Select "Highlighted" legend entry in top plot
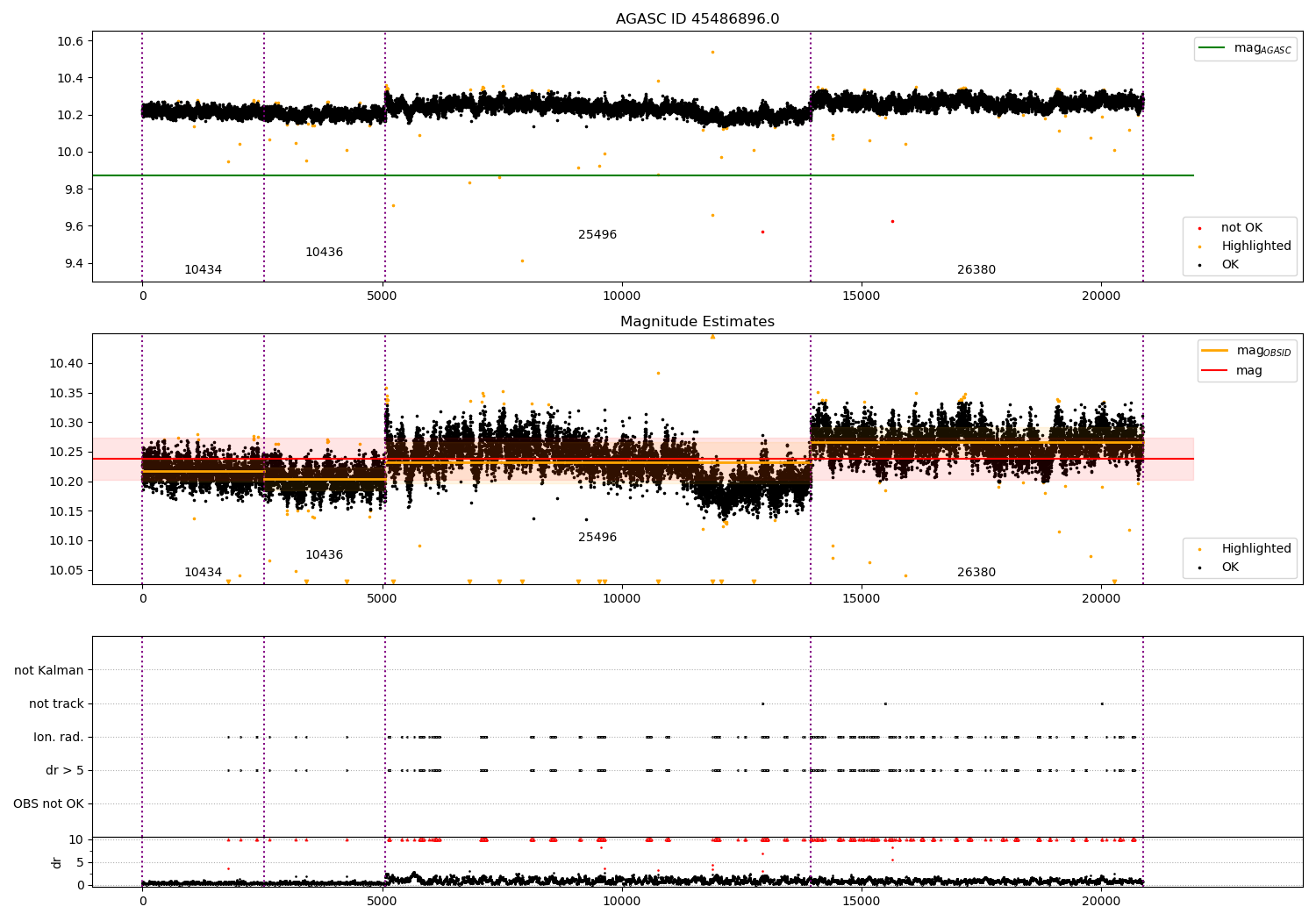Viewport: 1316px width, 921px height. [1240, 246]
